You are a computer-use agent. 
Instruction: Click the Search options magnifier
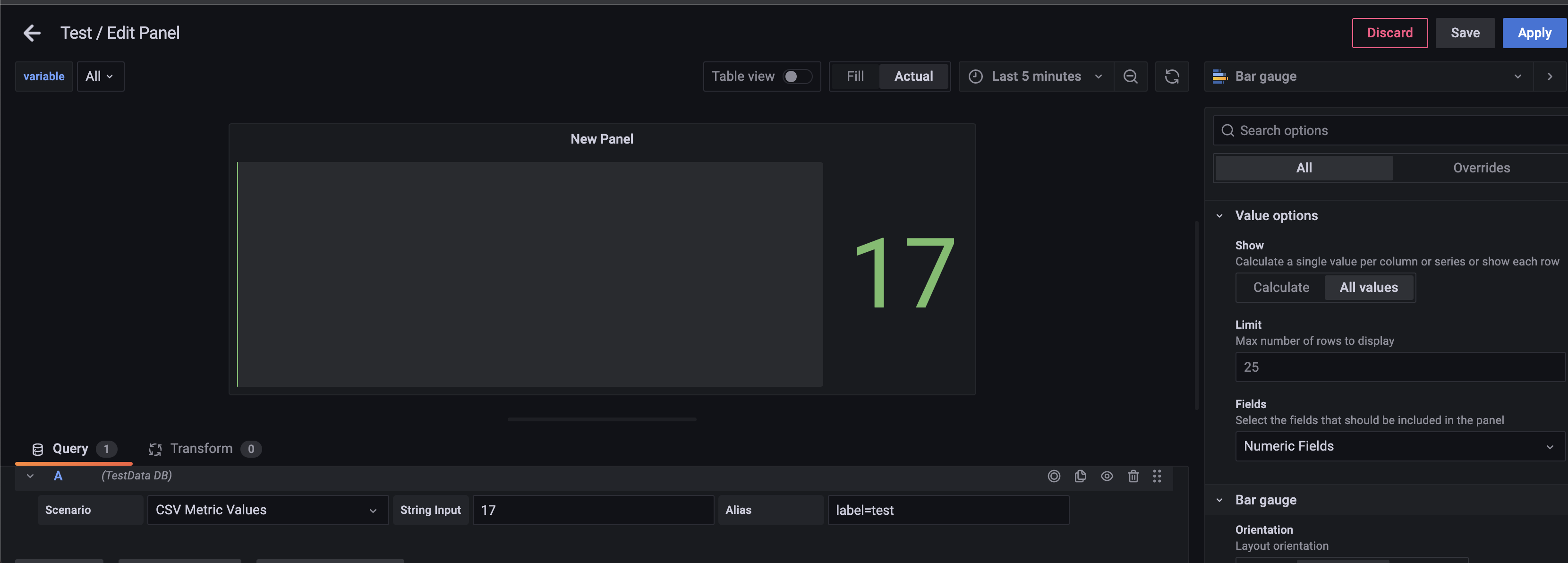click(x=1228, y=130)
